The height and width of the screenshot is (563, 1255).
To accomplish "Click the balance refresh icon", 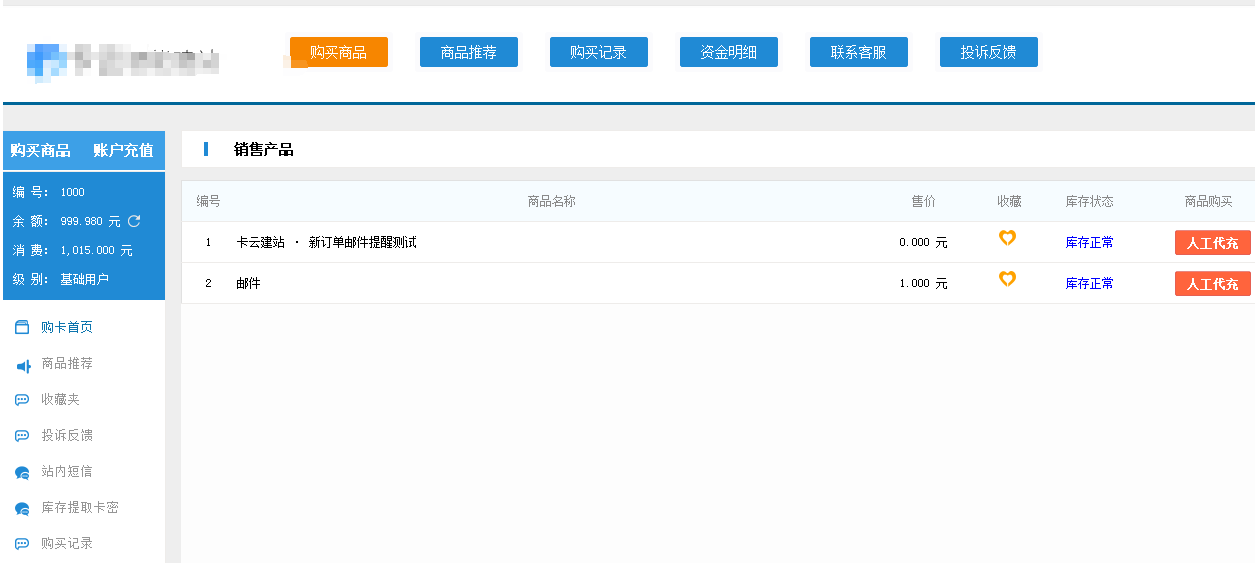I will [x=134, y=221].
